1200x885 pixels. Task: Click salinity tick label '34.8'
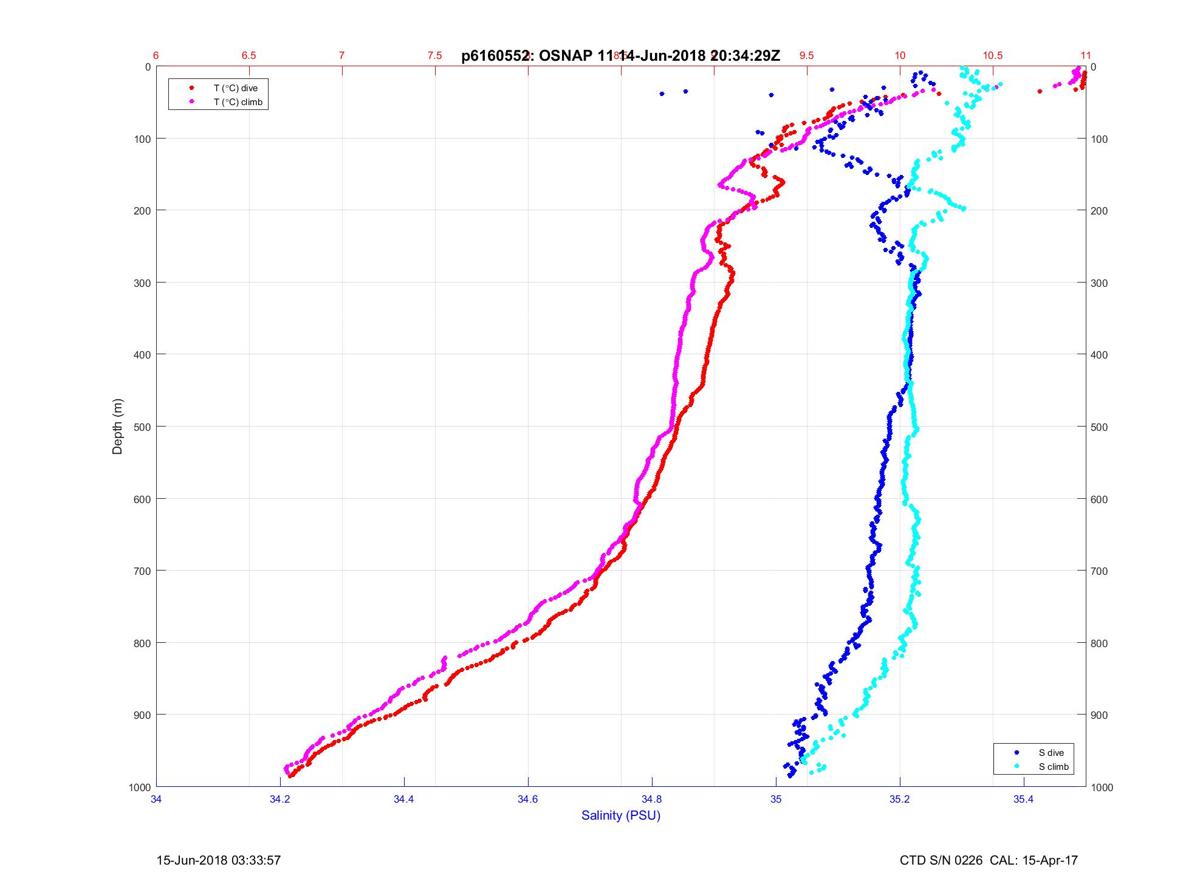652,798
